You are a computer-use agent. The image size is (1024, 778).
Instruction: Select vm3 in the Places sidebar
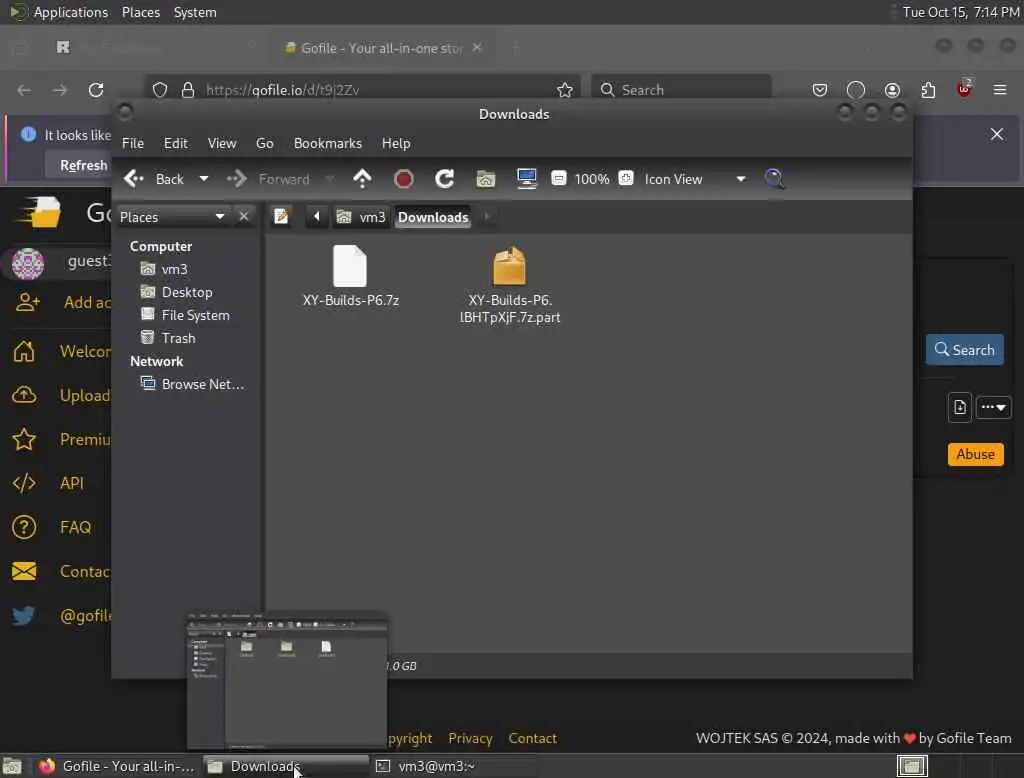coord(165,269)
